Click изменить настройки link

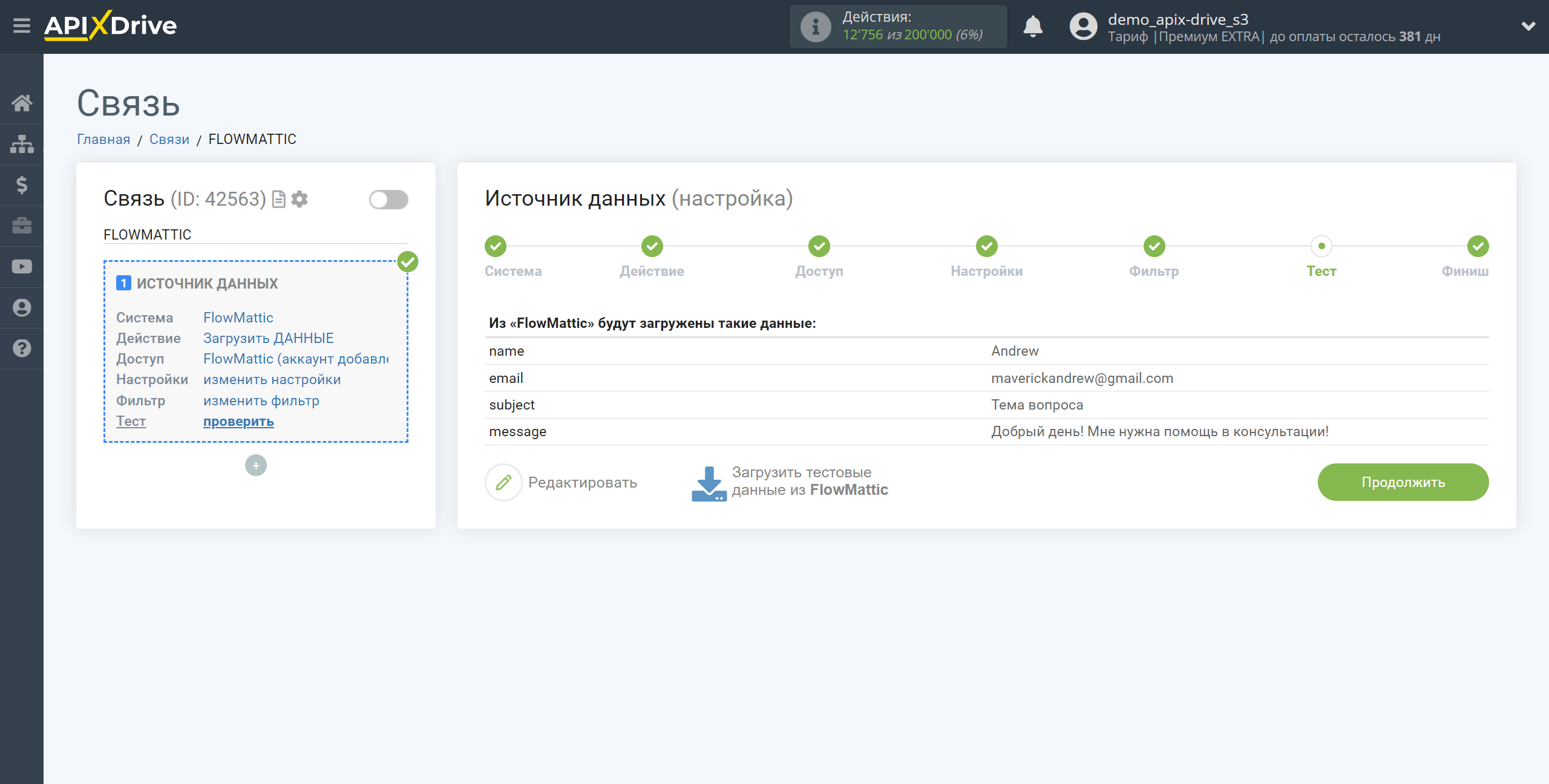click(272, 379)
